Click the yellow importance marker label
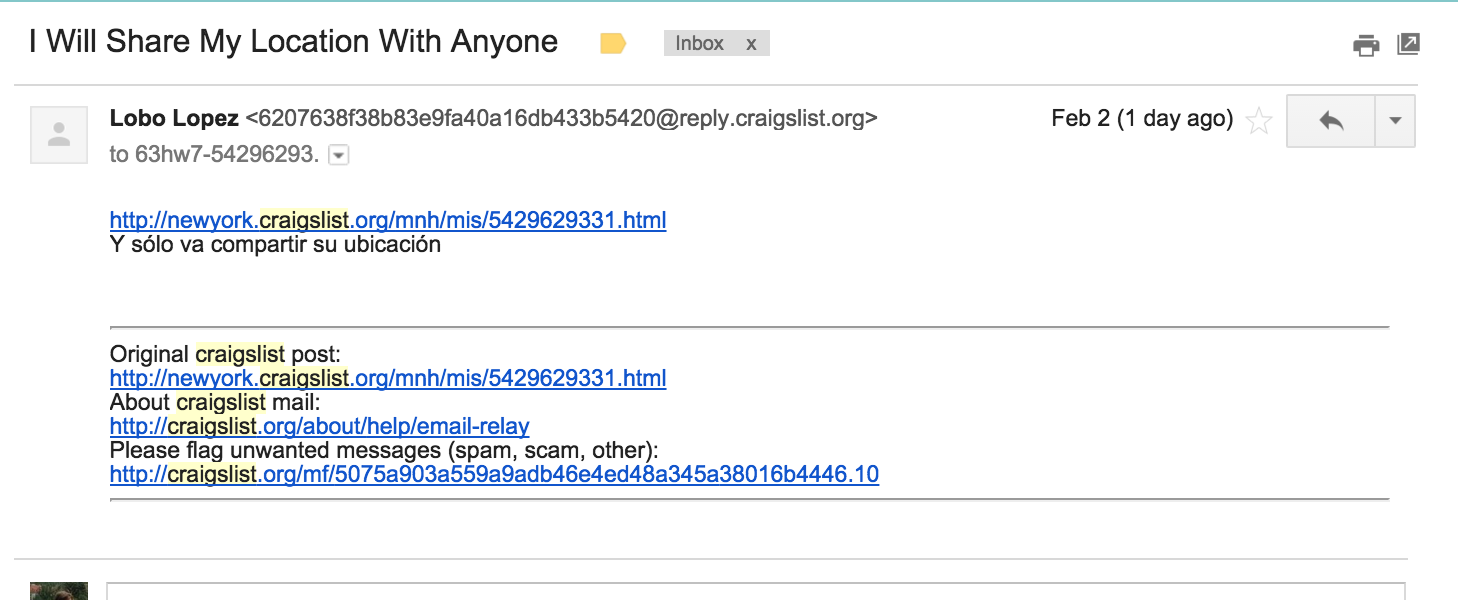 pyautogui.click(x=613, y=44)
